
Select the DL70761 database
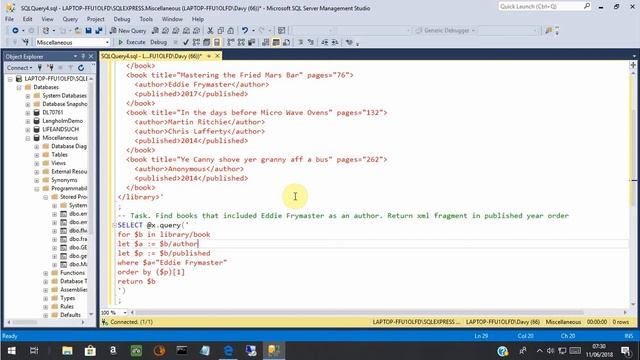[53, 112]
